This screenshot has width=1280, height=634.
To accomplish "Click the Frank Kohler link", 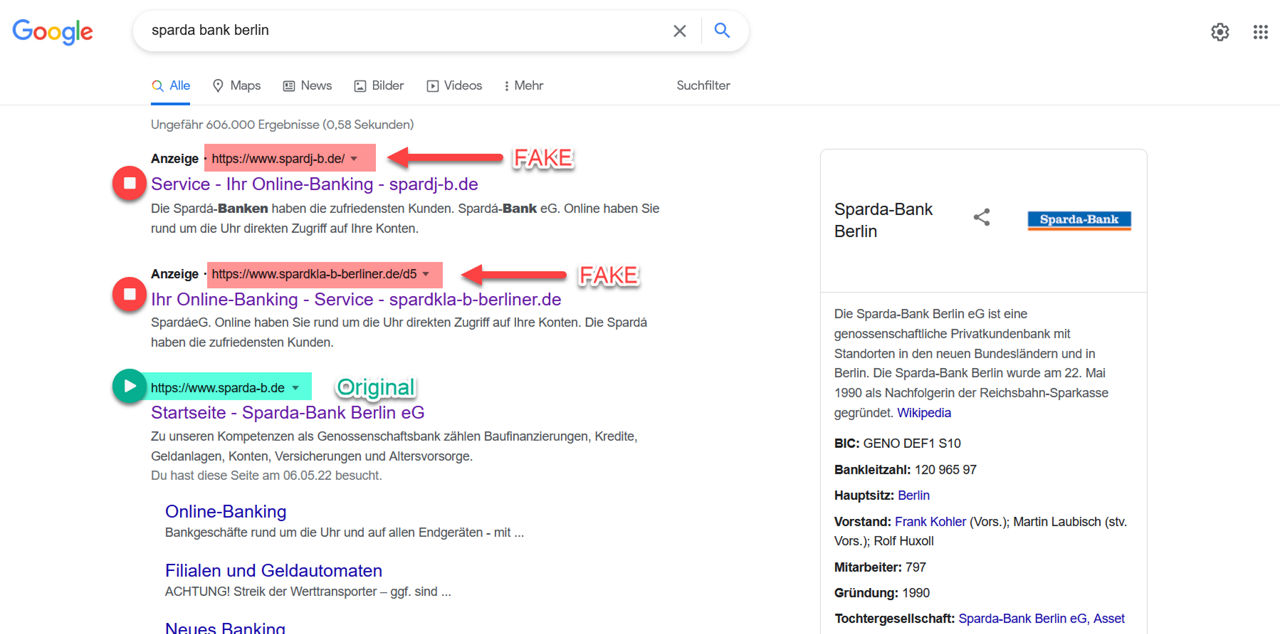I will click(x=930, y=521).
